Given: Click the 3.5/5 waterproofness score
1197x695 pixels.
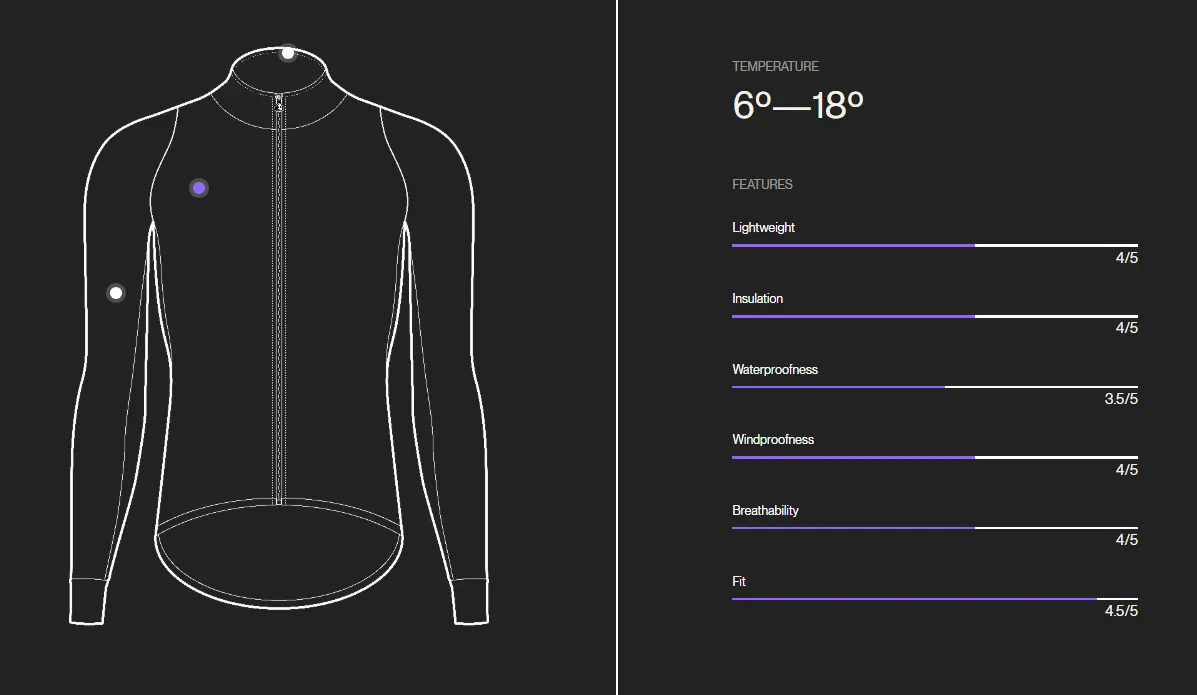Looking at the screenshot, I should [x=1121, y=399].
